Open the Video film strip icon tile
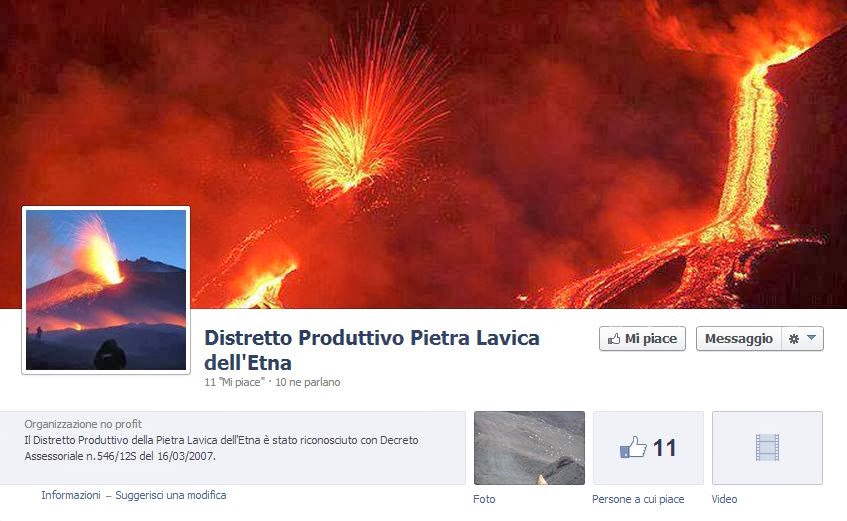Viewport: 847px width, 521px height. (767, 447)
